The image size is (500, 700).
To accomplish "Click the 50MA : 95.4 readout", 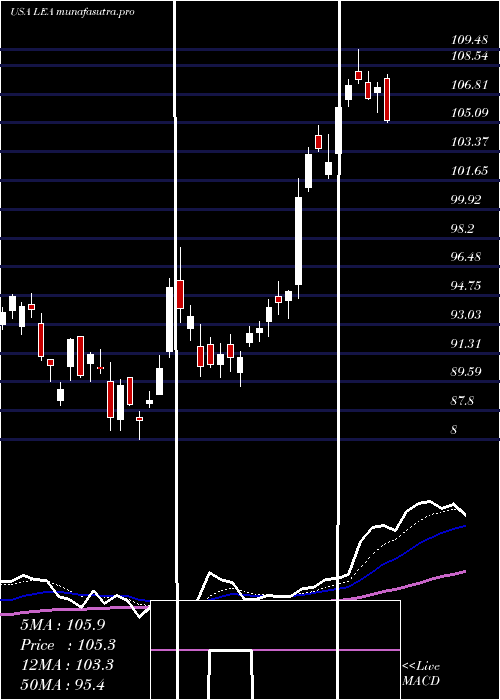I will (62, 685).
